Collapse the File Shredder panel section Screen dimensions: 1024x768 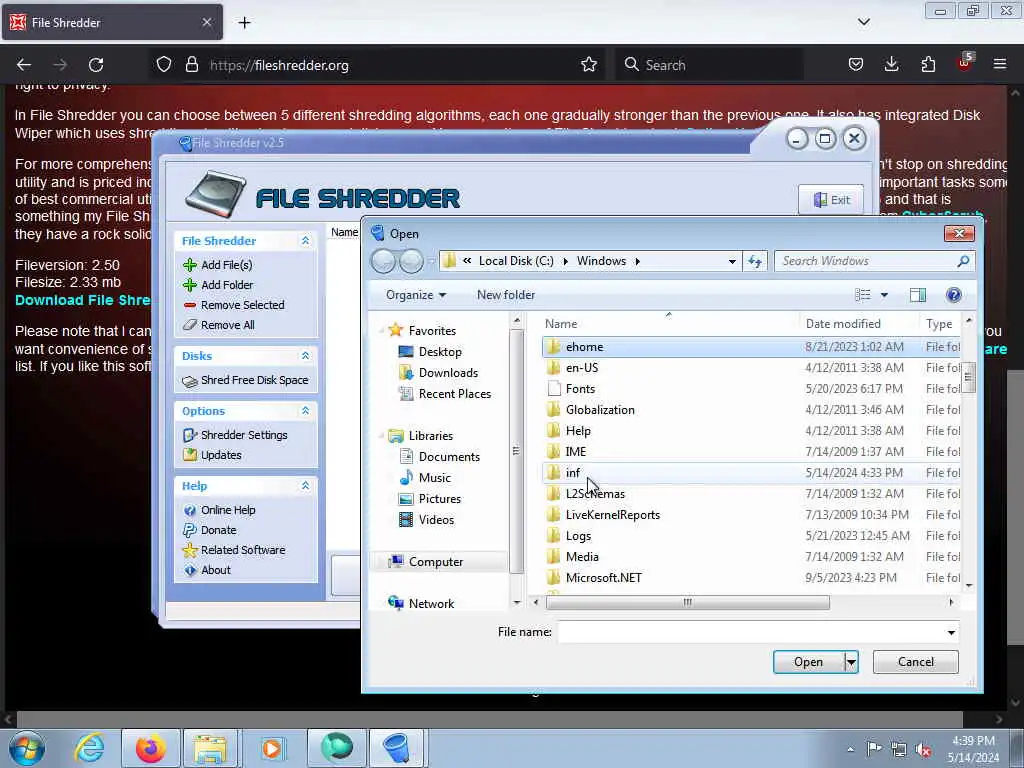tap(305, 241)
